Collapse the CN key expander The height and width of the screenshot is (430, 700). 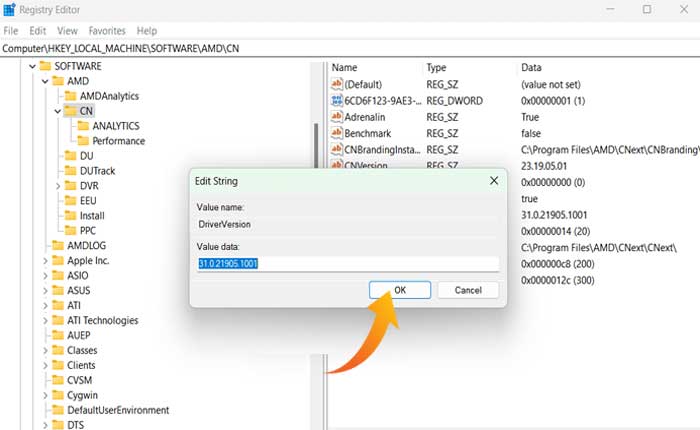click(x=58, y=111)
